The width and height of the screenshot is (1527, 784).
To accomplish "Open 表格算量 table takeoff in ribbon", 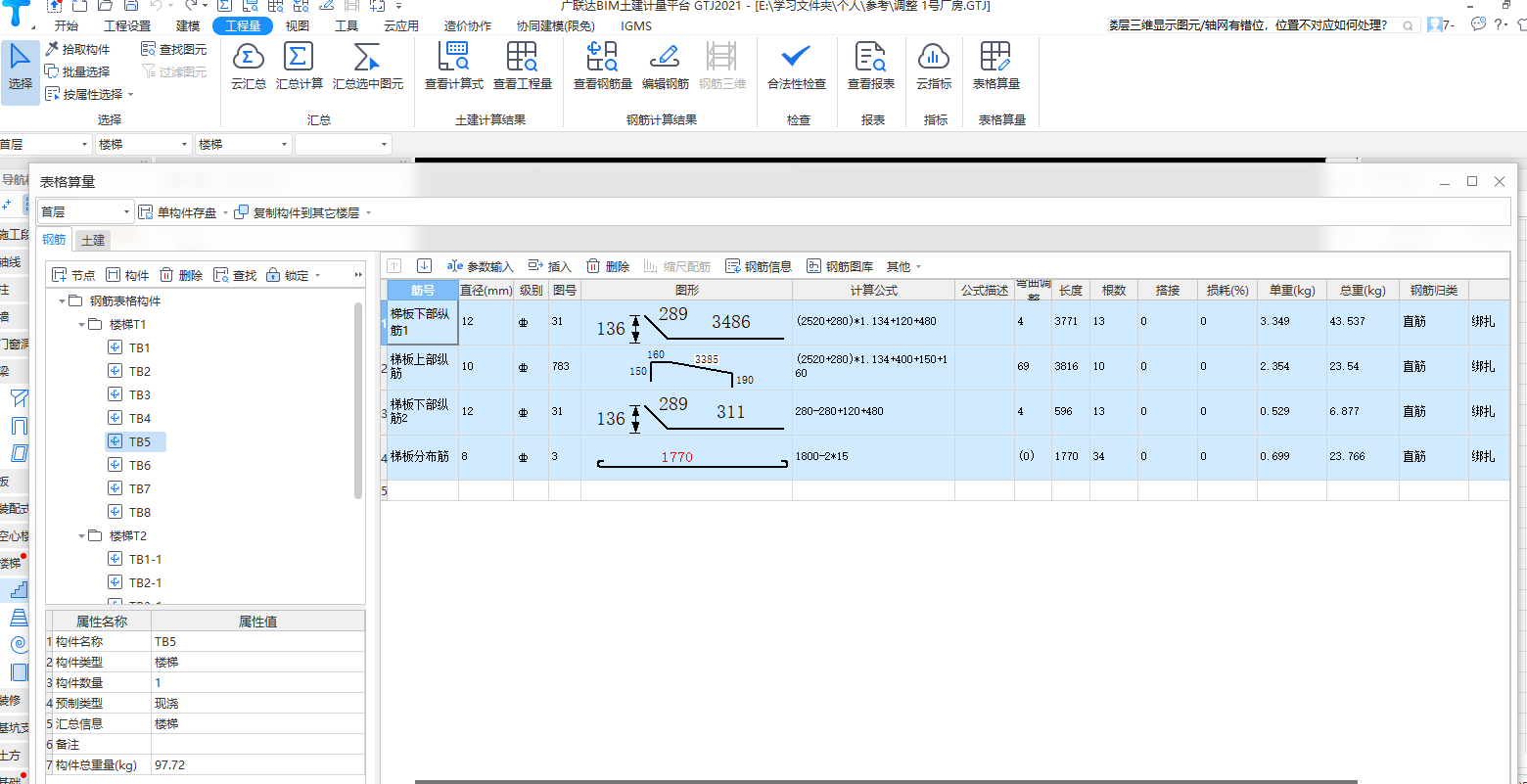I will point(996,67).
